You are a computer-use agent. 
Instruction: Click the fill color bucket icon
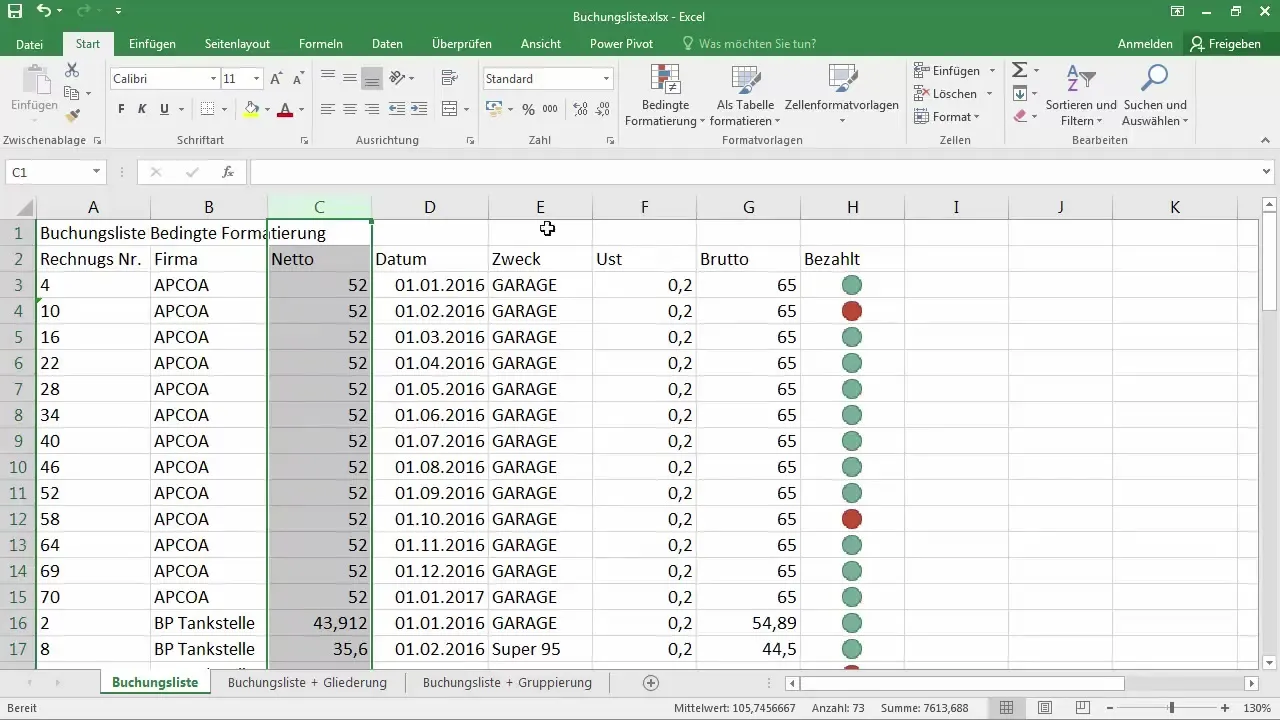tap(251, 109)
